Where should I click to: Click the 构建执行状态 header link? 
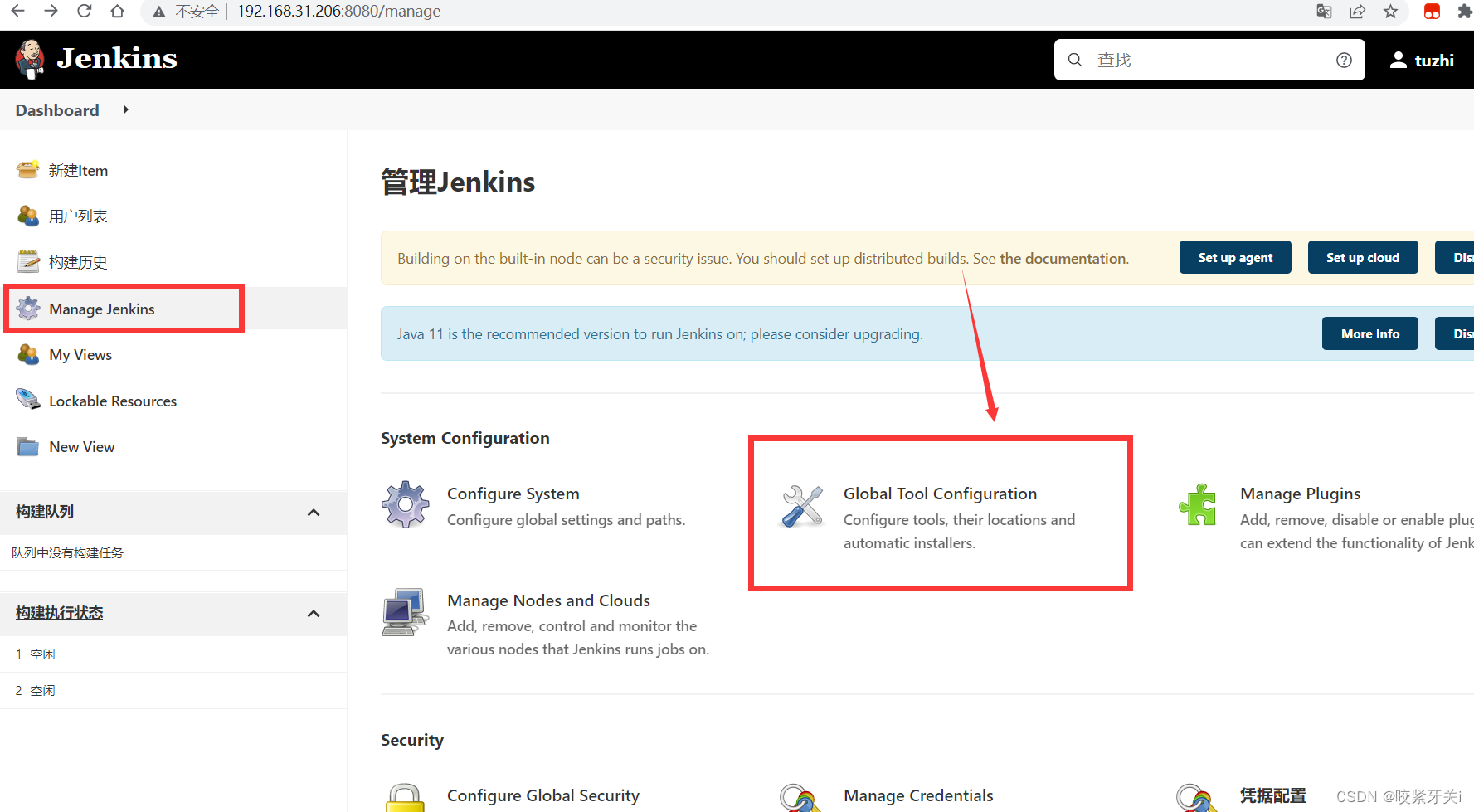(x=59, y=613)
